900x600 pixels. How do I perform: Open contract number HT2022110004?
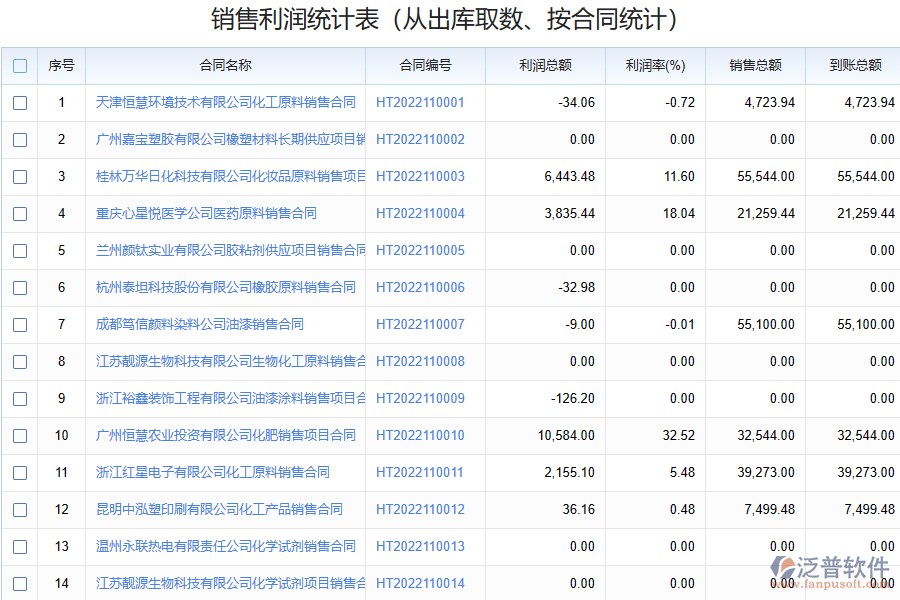420,213
